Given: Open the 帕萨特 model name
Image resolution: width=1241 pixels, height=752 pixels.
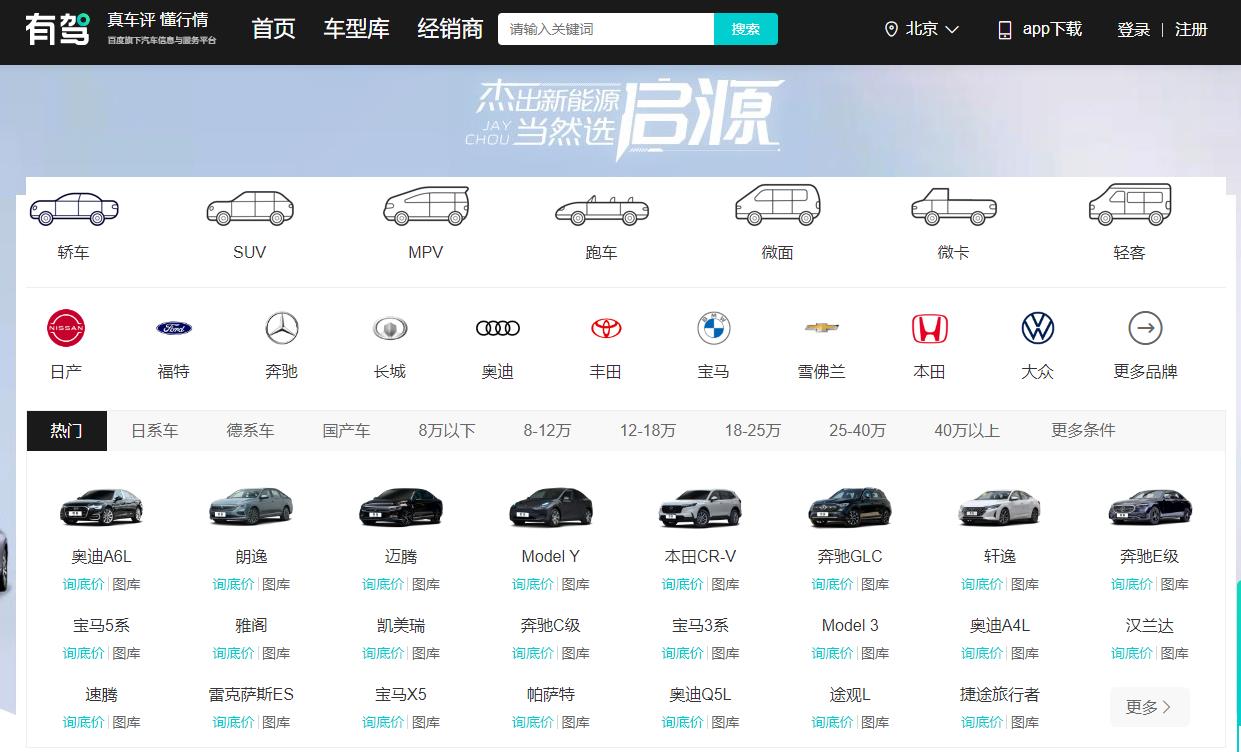Looking at the screenshot, I should 551,695.
